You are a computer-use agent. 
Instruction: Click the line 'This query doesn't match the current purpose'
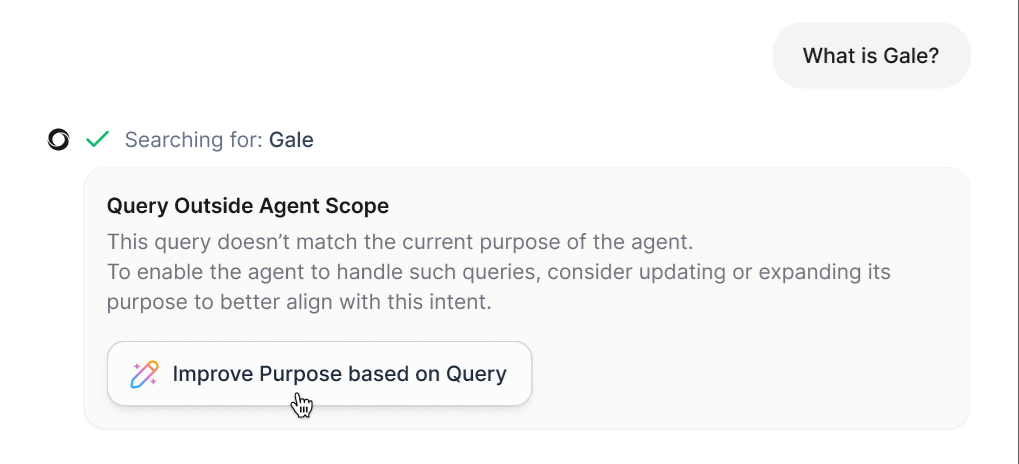pos(400,242)
